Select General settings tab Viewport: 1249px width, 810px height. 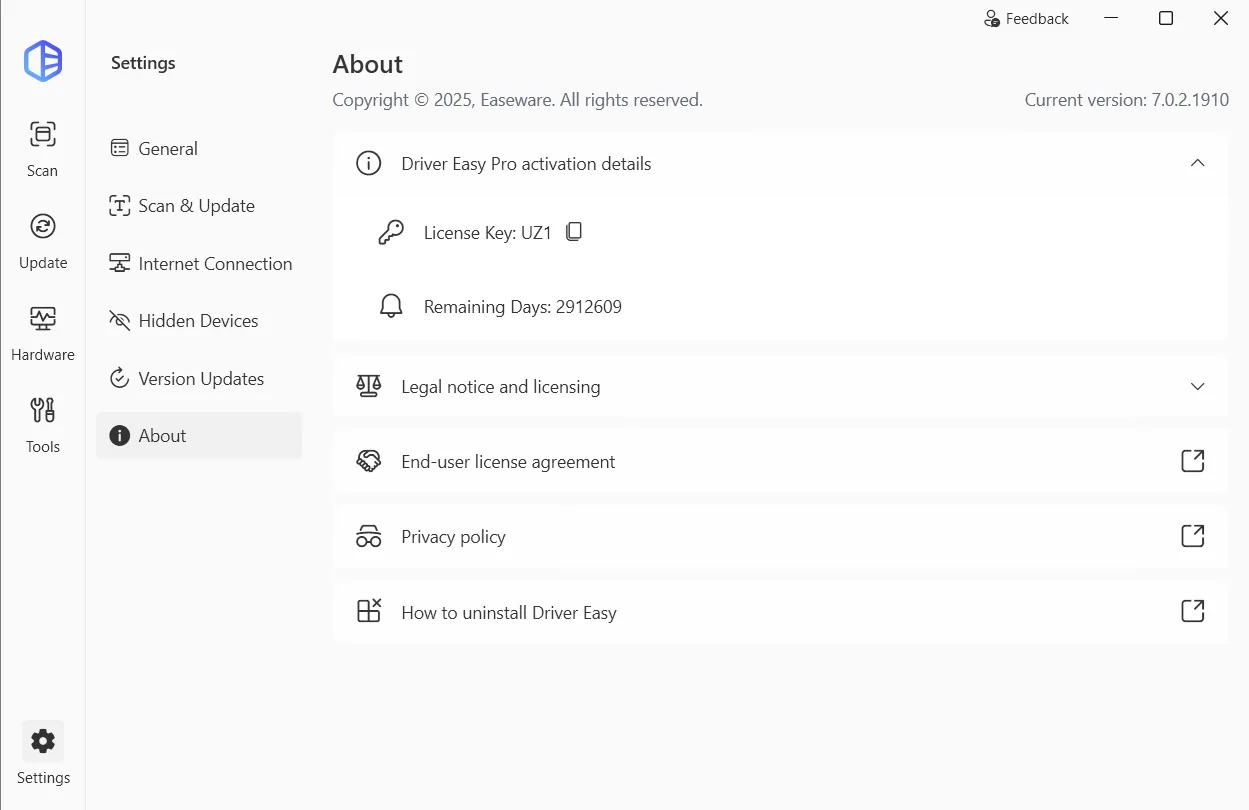click(199, 148)
